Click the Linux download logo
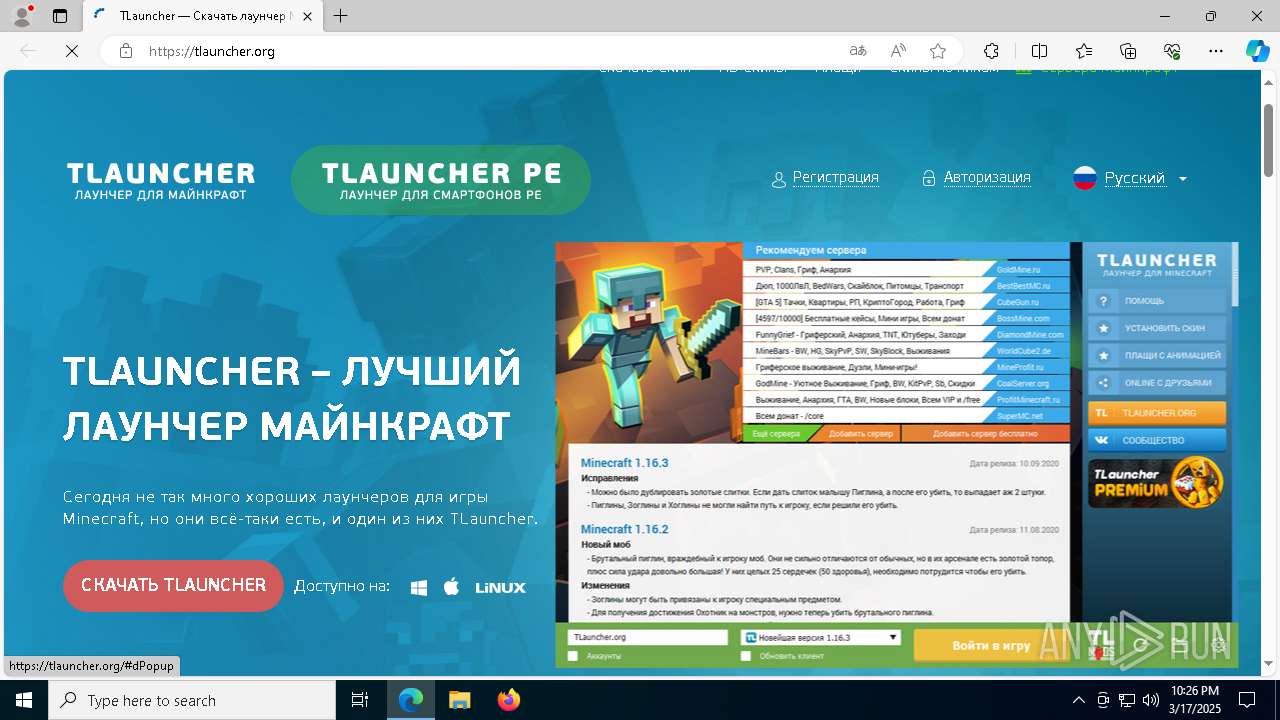This screenshot has height=720, width=1280. click(500, 588)
